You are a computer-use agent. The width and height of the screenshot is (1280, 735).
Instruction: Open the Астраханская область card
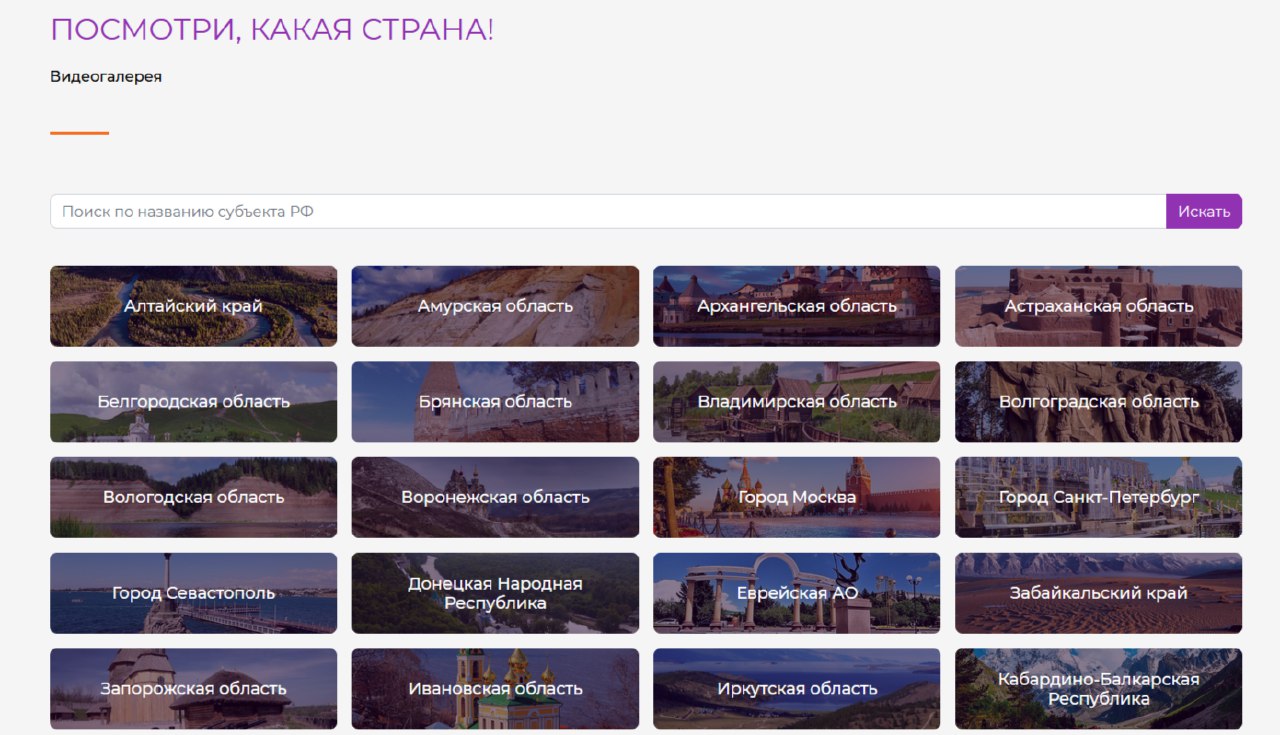tap(1099, 306)
